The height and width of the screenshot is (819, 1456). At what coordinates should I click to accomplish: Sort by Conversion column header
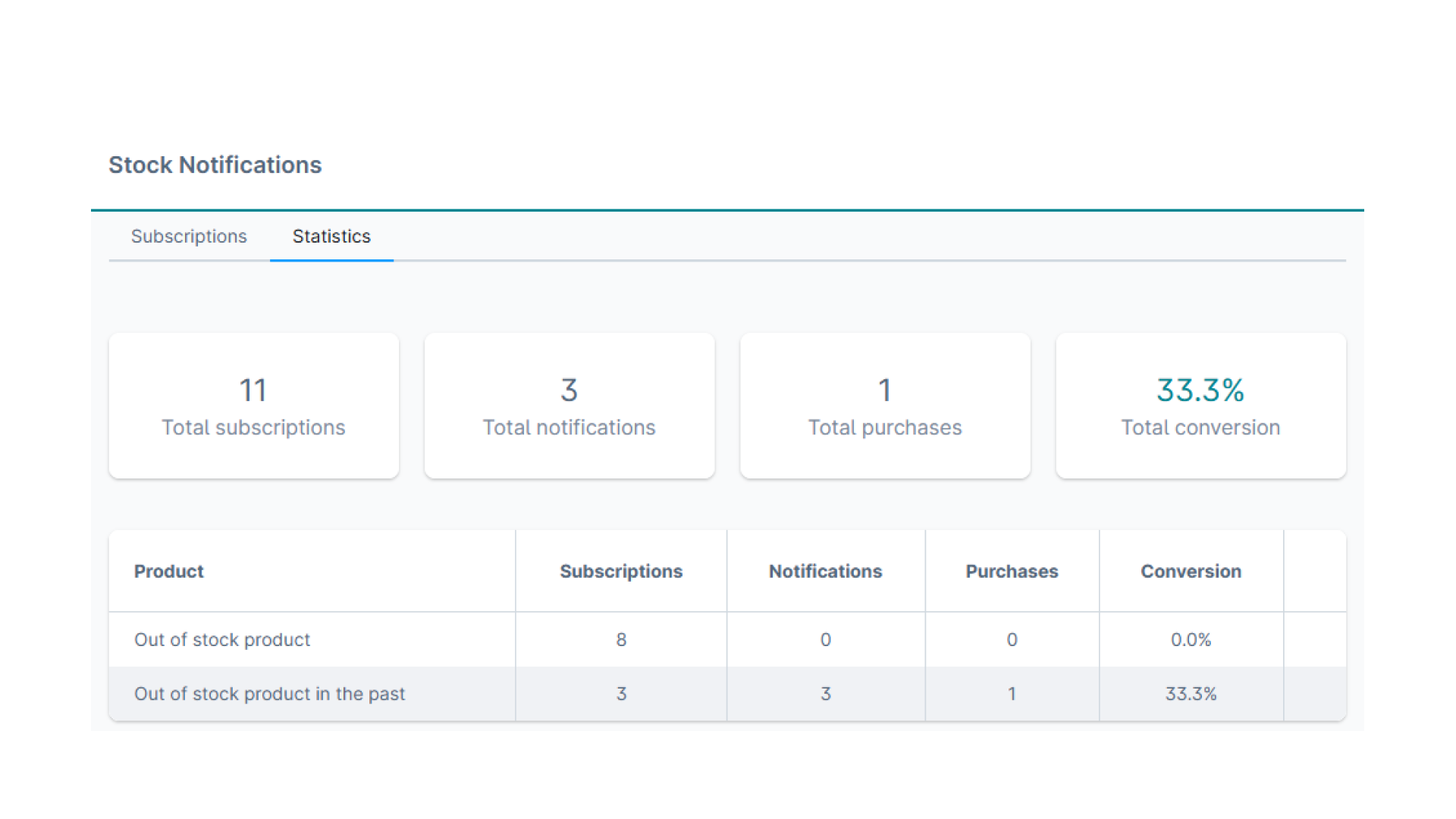point(1191,572)
